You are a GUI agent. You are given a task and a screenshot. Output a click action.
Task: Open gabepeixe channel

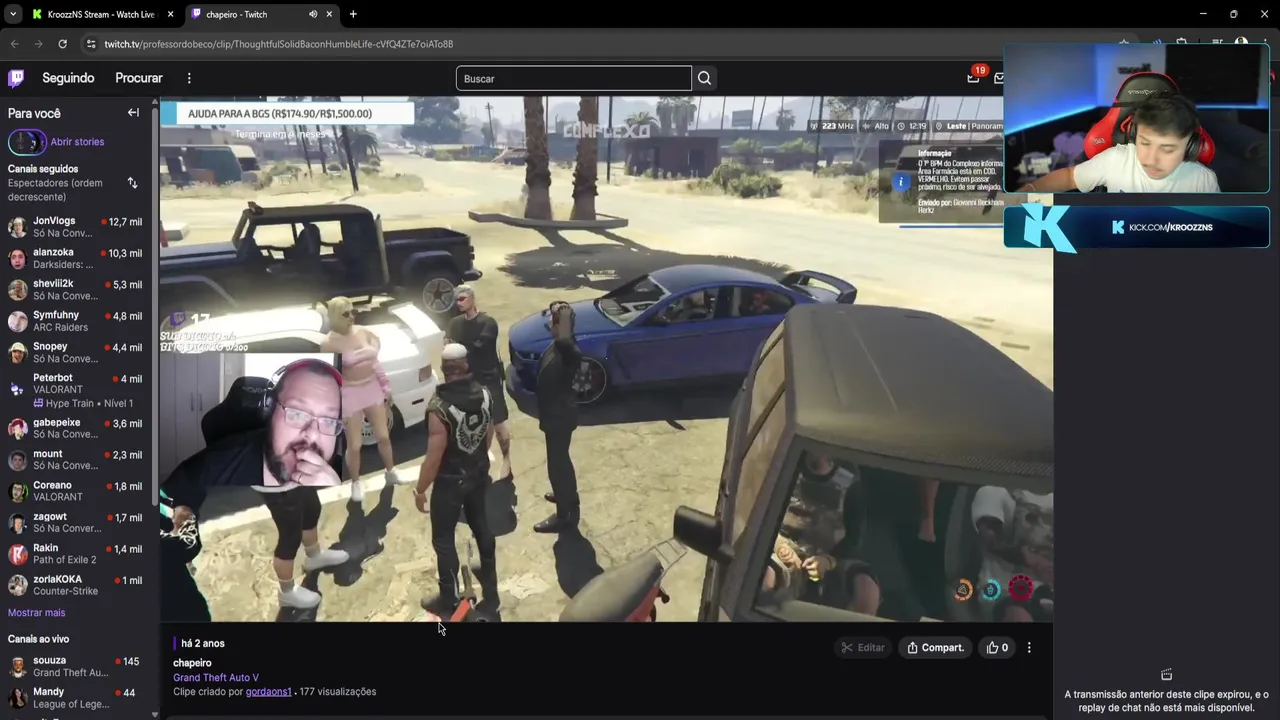pyautogui.click(x=77, y=428)
